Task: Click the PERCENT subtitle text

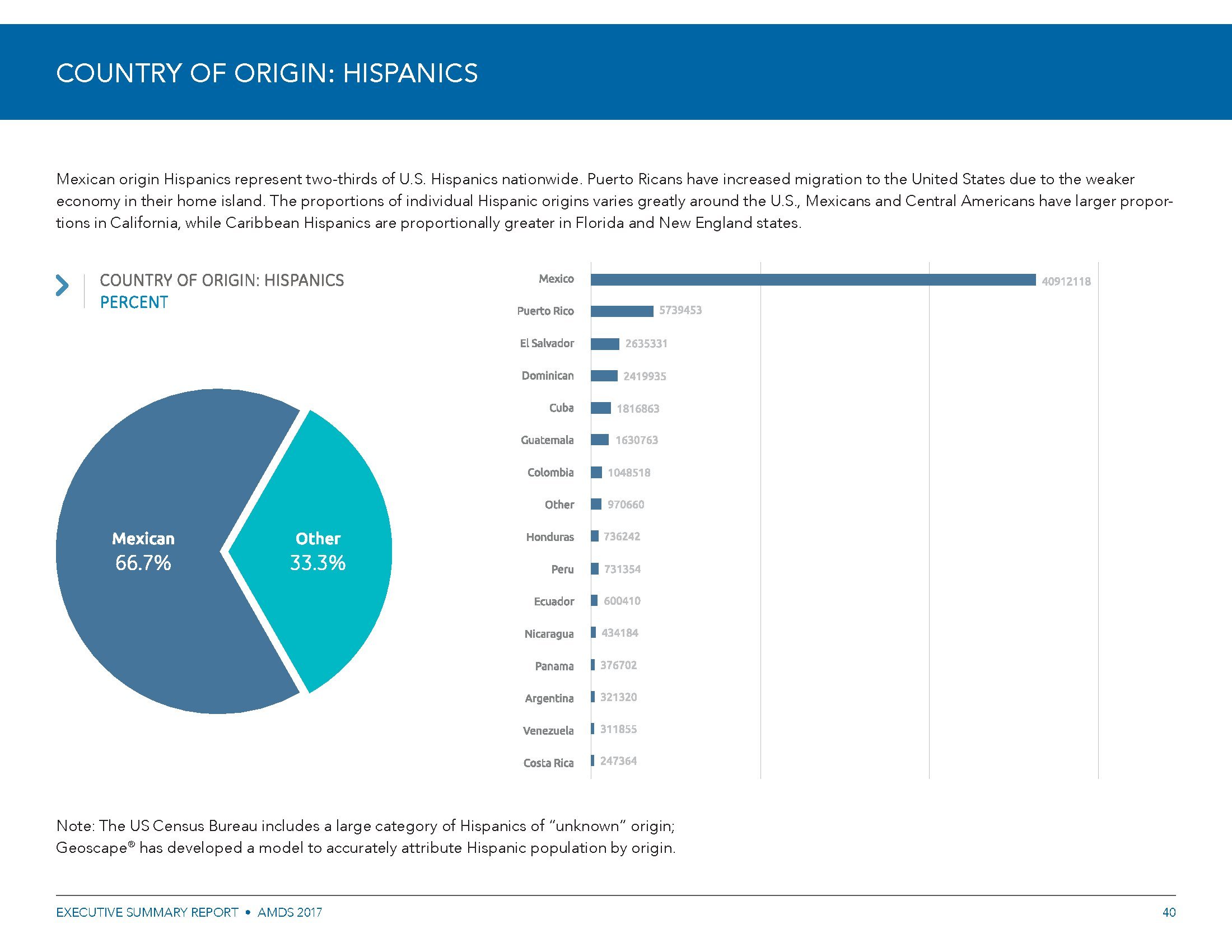Action: (x=134, y=302)
